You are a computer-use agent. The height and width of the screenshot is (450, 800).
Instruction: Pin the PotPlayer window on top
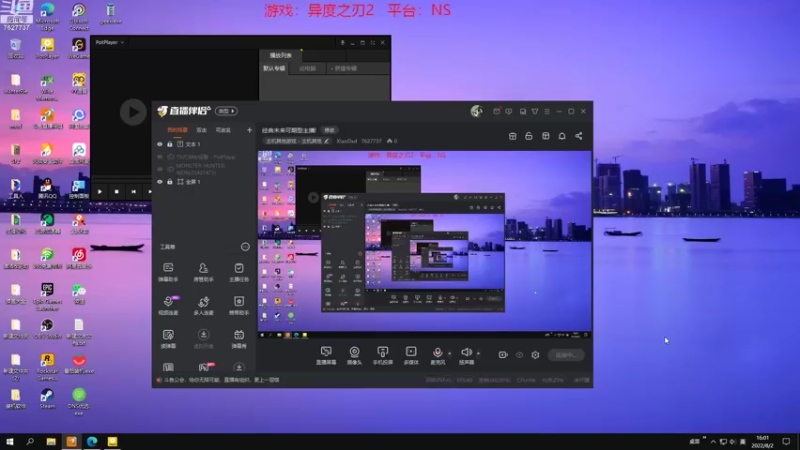342,42
